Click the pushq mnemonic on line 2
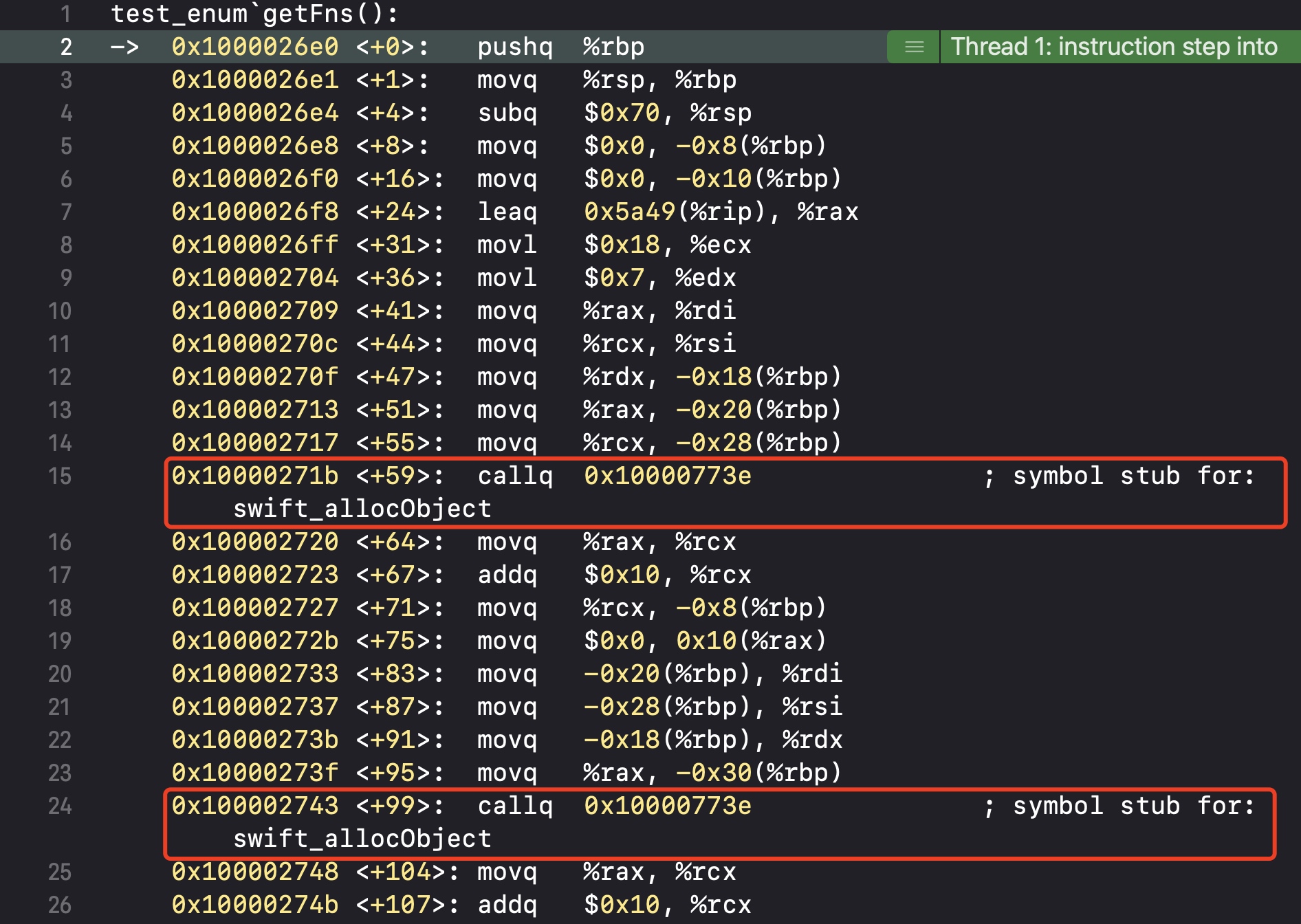Viewport: 1301px width, 924px height. 515,47
